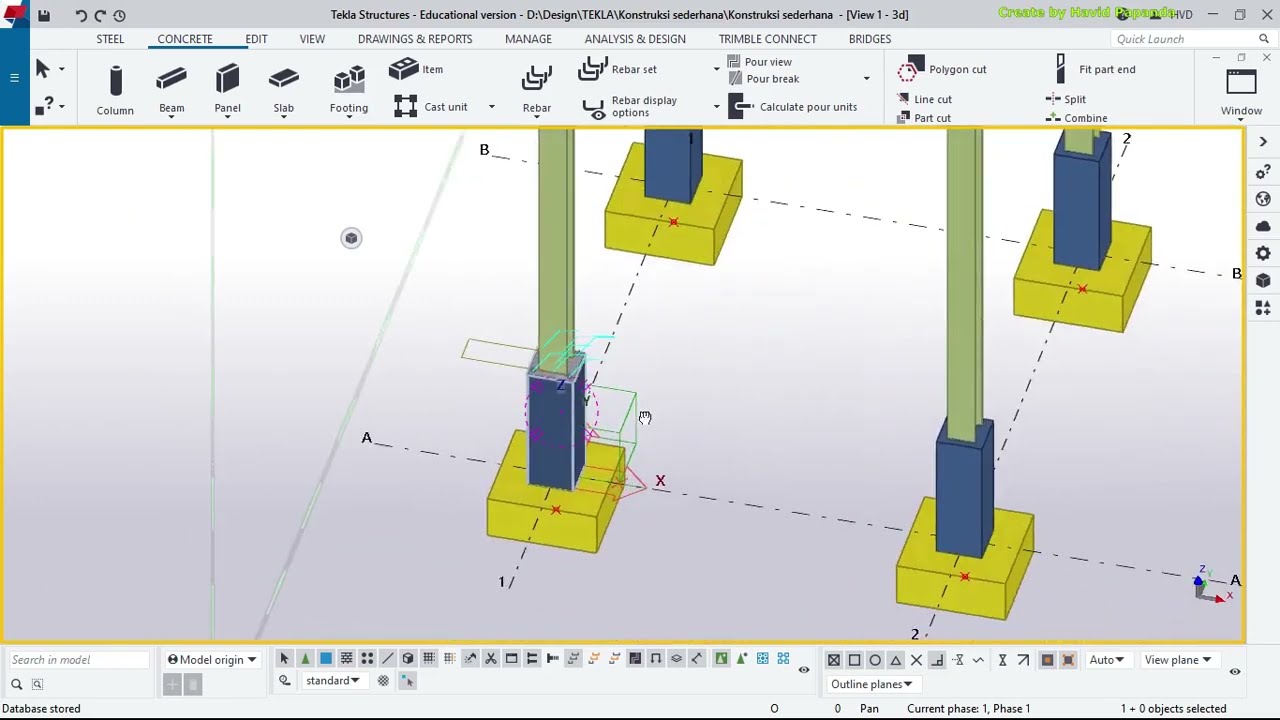Open the cloud side panel icon
1280x720 pixels.
tap(1263, 227)
